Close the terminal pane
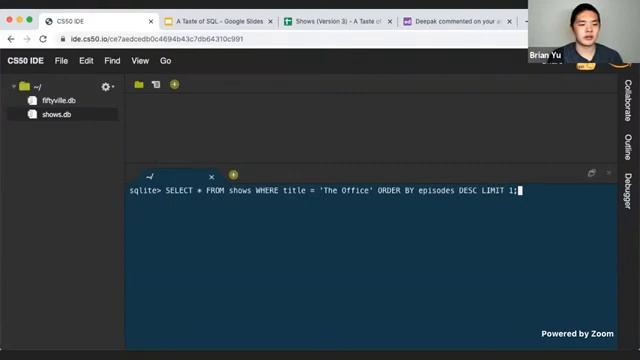Image resolution: width=640 pixels, height=360 pixels. (x=609, y=173)
